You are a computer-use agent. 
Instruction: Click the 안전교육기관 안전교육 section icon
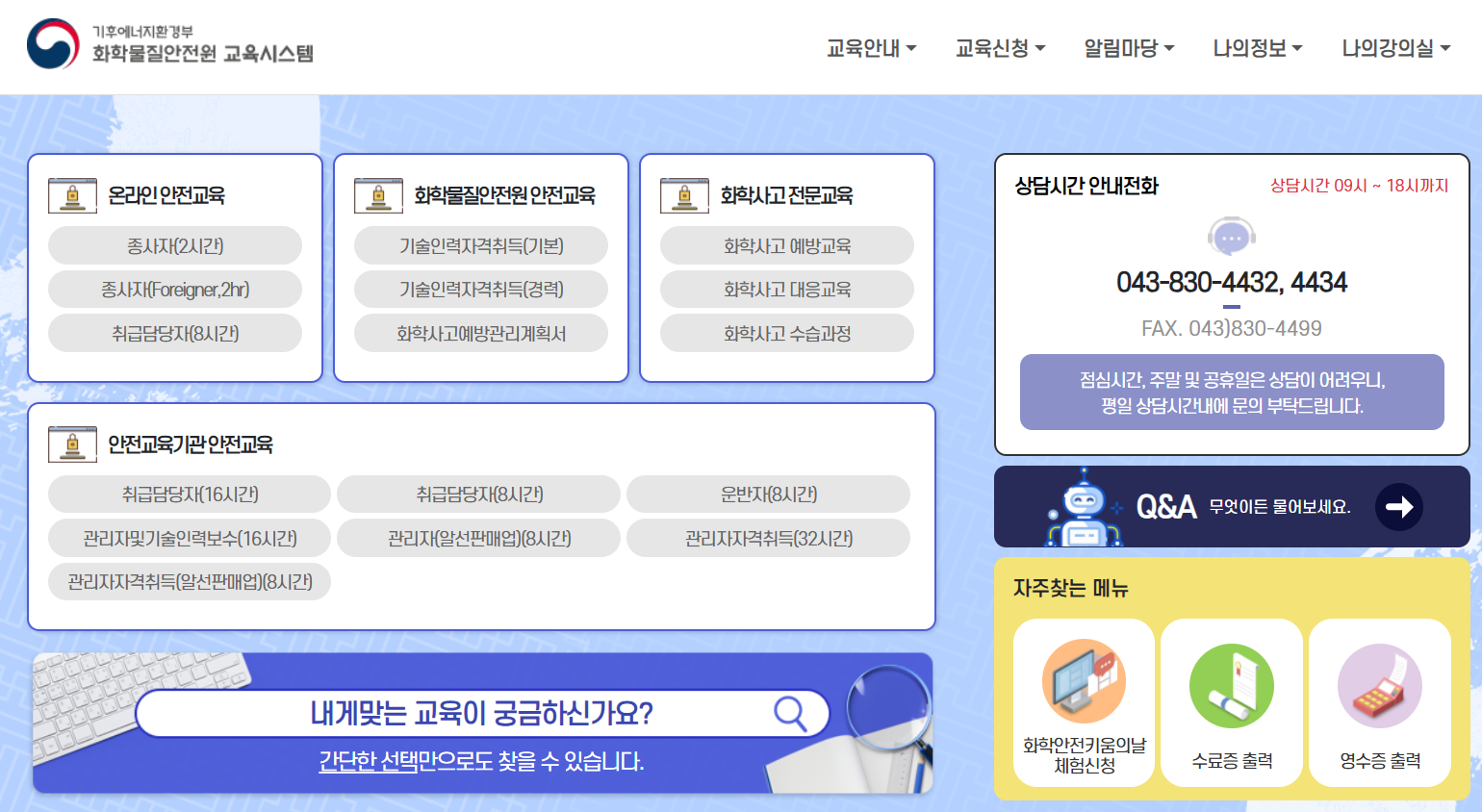[x=72, y=444]
